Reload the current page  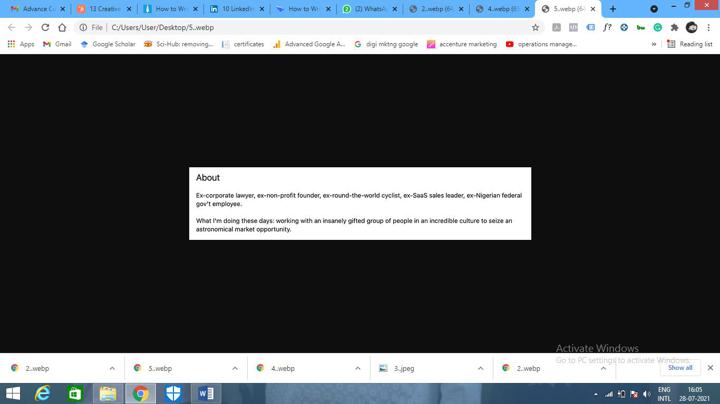[x=45, y=28]
